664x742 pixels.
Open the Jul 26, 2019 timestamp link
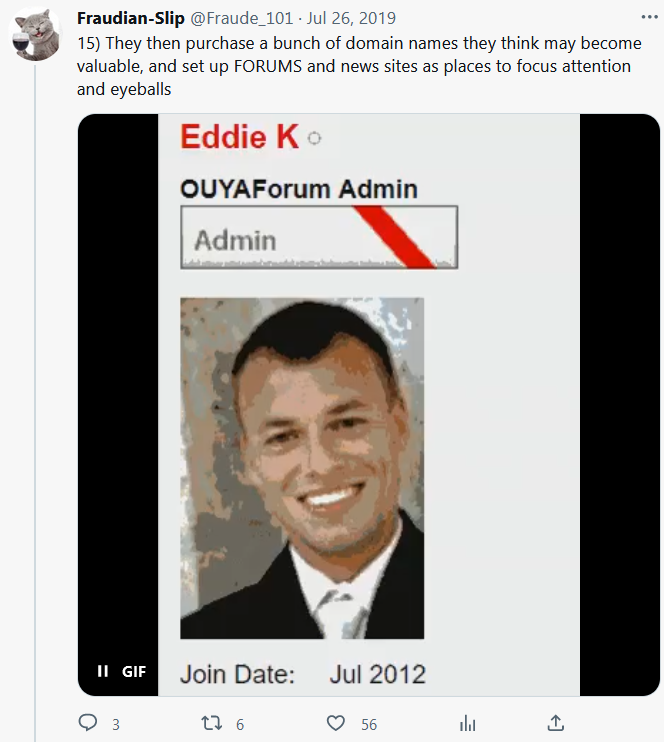point(351,18)
